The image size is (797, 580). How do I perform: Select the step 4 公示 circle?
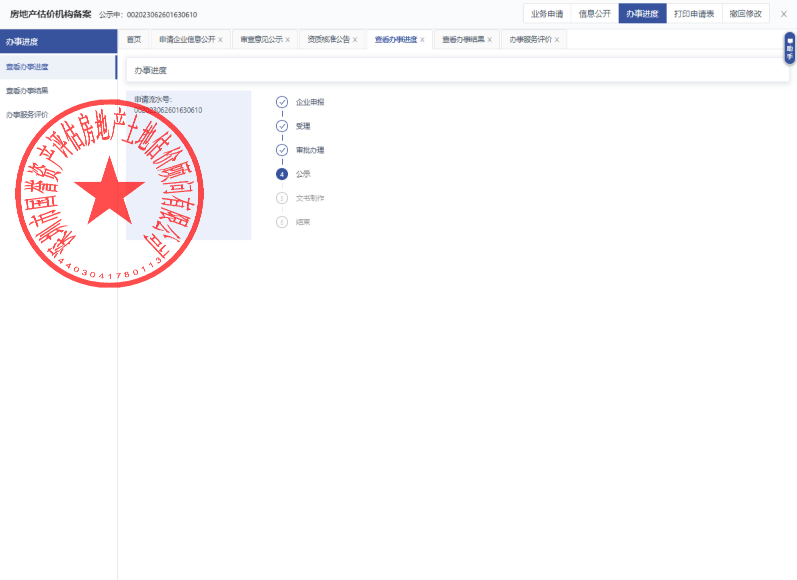click(282, 174)
